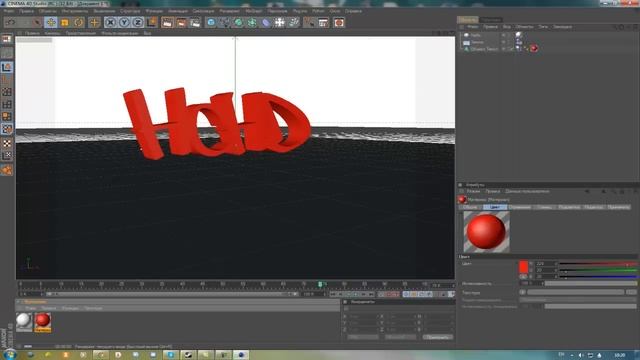
Task: Open the viewport Камеры menu
Action: point(52,33)
